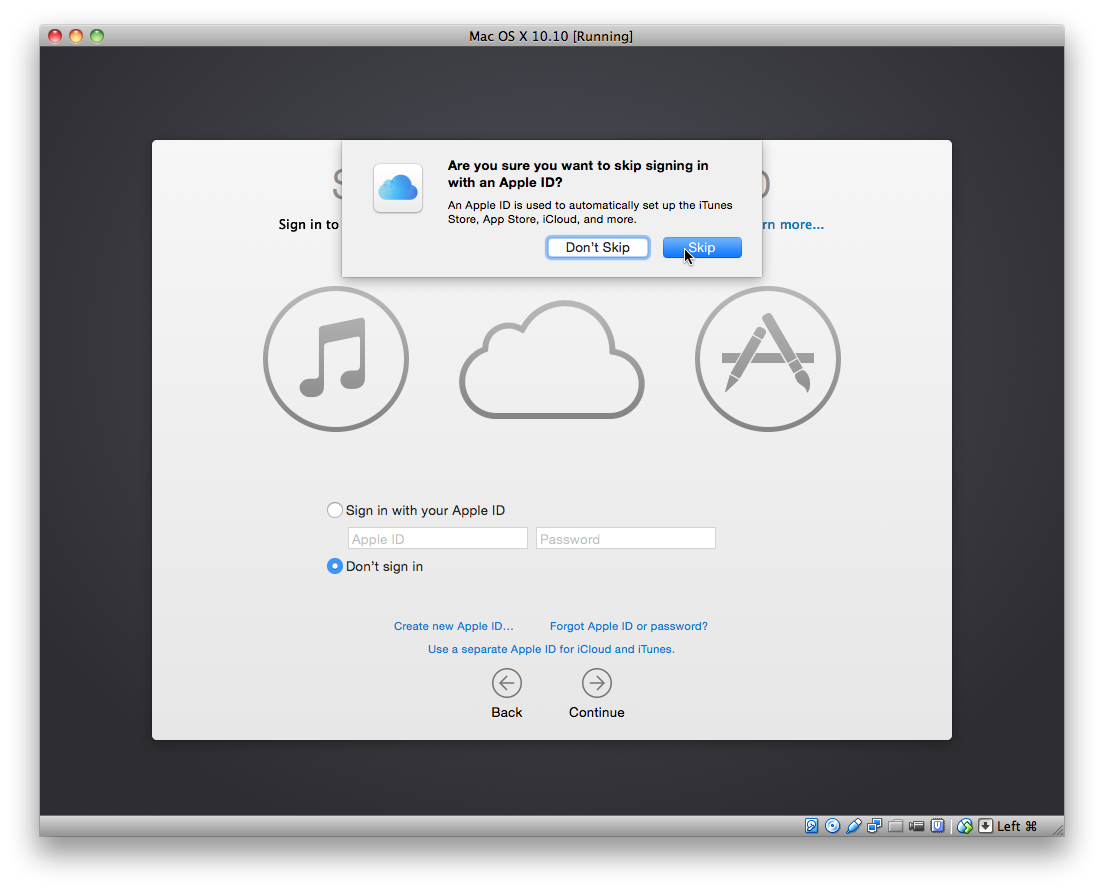Click the window resize grip corner
Viewport: 1104px width, 891px height.
(1057, 830)
